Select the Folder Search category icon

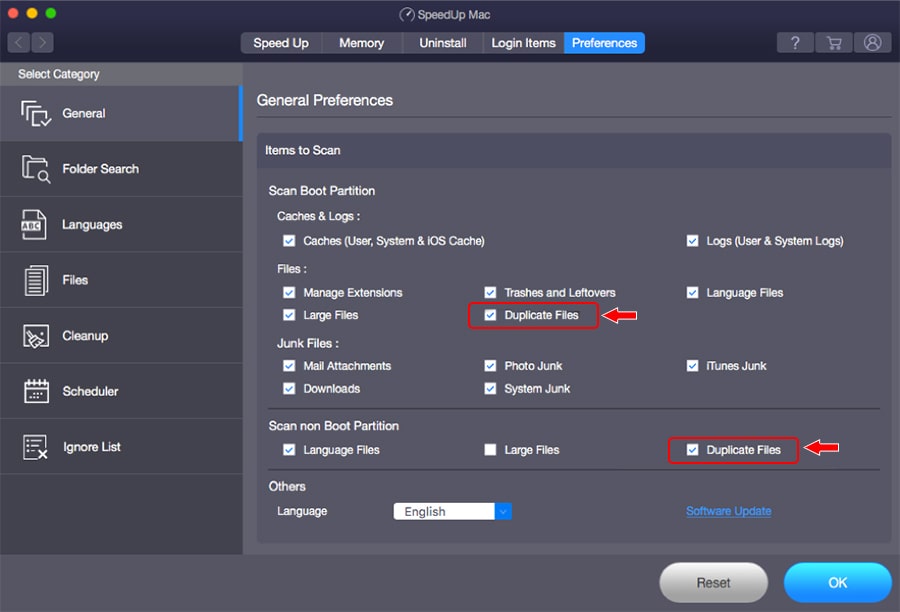tap(36, 169)
